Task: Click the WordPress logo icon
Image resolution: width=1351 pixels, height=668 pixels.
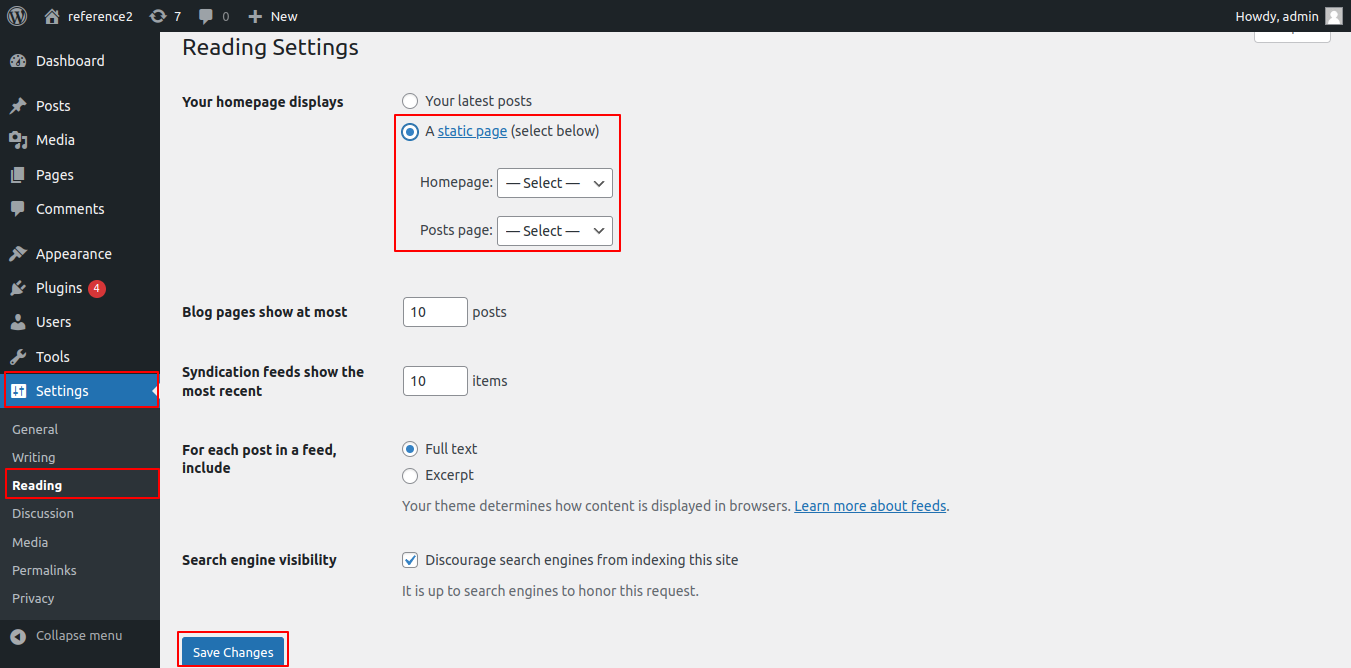Action: point(17,16)
